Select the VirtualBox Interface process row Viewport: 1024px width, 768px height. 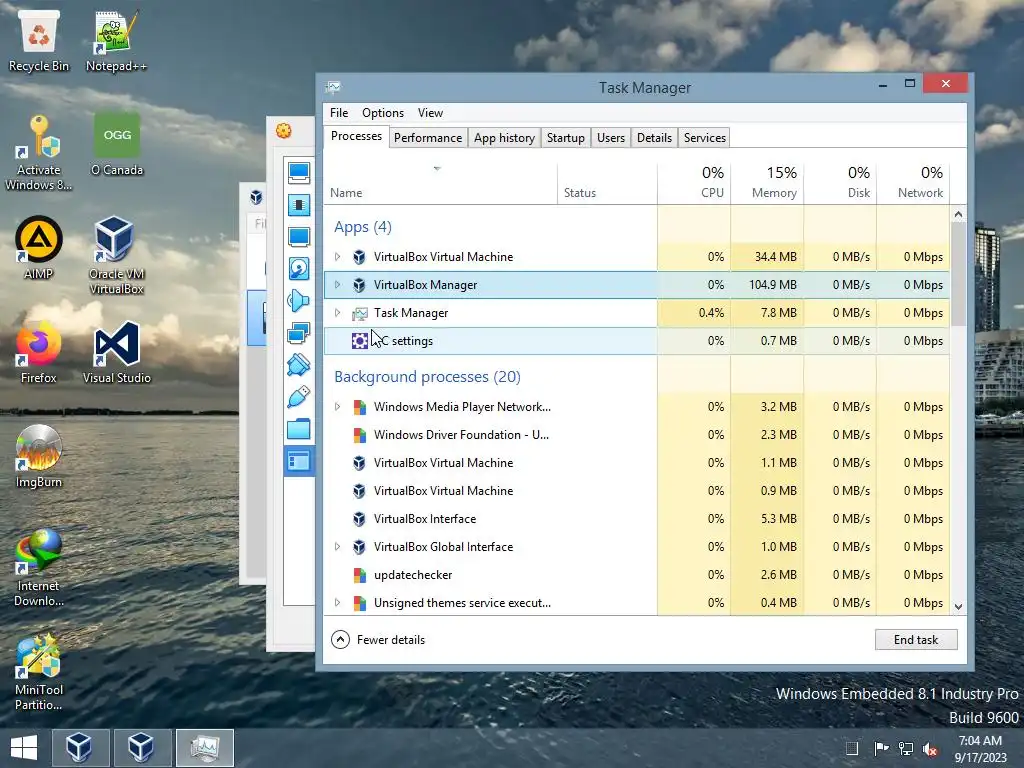coord(637,519)
